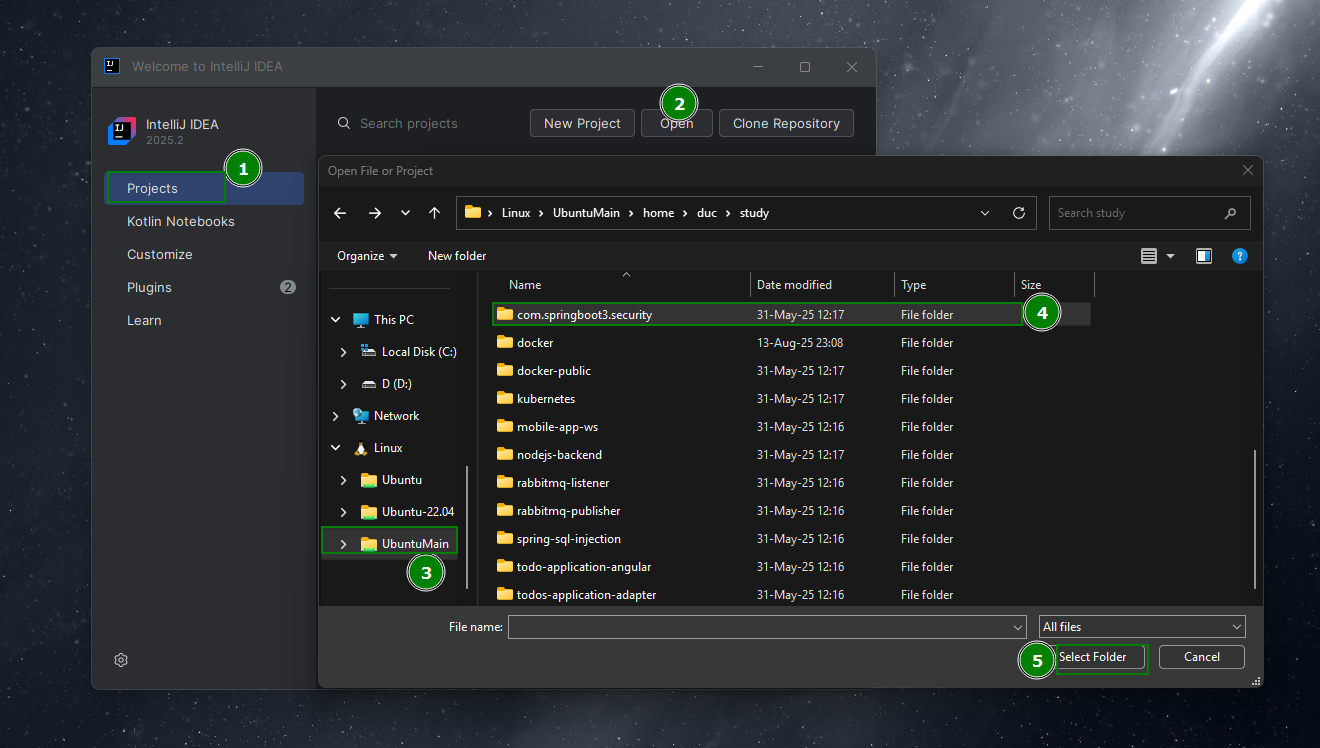Click Linux segment in address breadcrumb

click(x=516, y=213)
